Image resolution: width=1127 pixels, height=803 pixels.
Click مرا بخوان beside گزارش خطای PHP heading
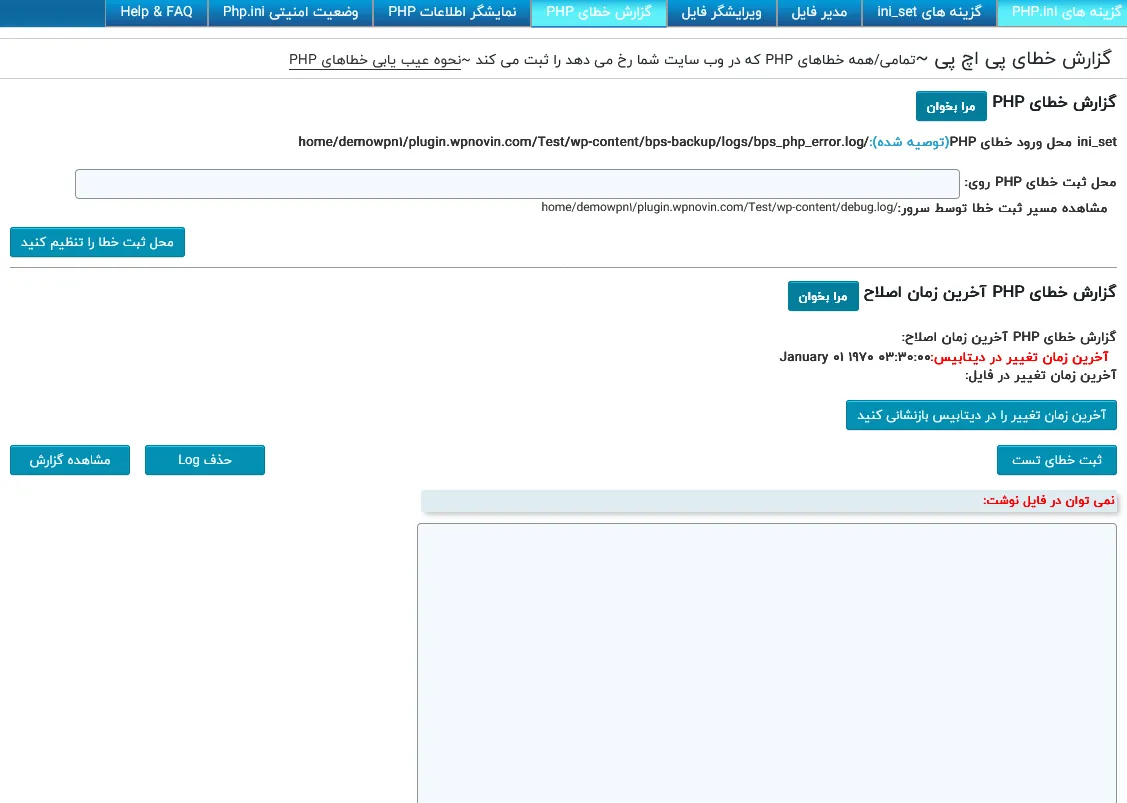pyautogui.click(x=951, y=106)
